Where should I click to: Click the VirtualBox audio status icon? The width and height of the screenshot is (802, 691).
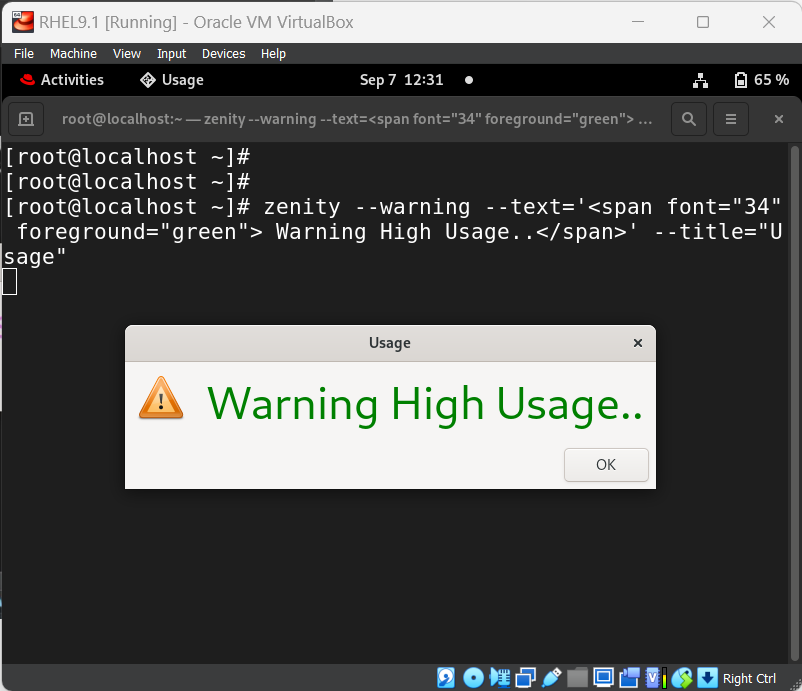498,677
